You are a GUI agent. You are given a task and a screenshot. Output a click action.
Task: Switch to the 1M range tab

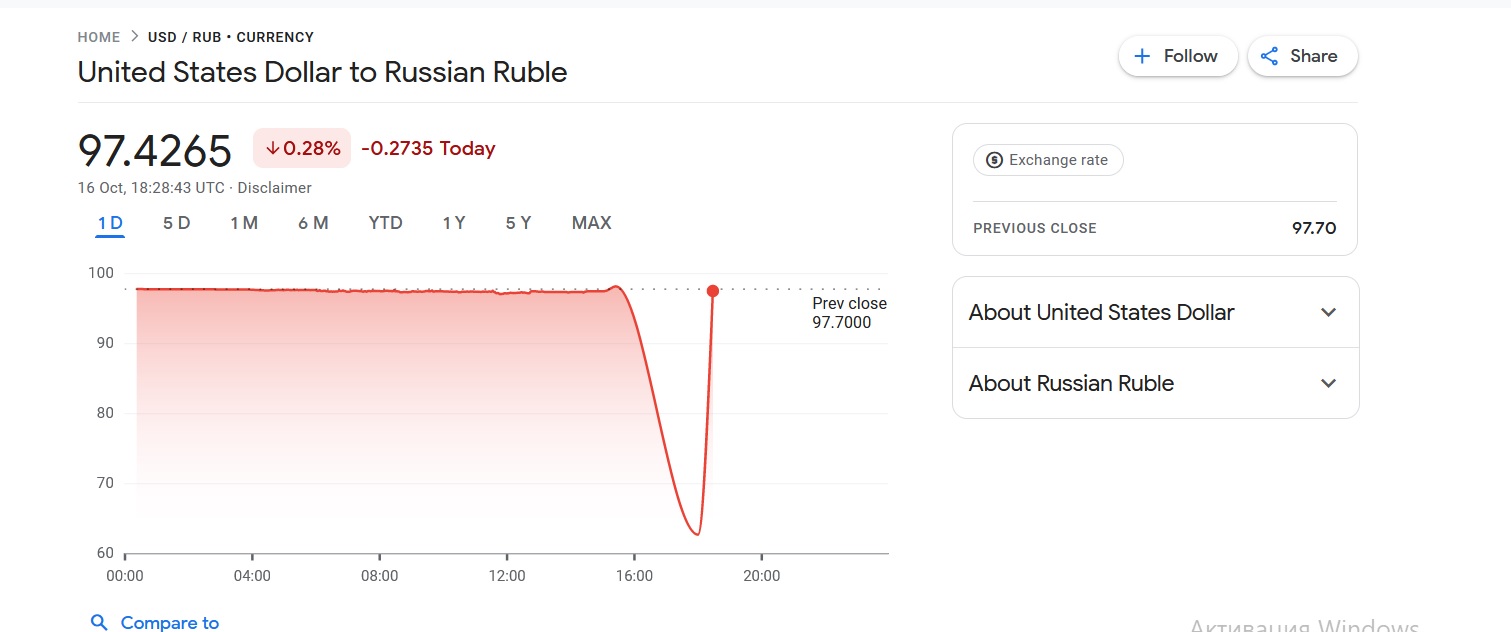tap(244, 223)
